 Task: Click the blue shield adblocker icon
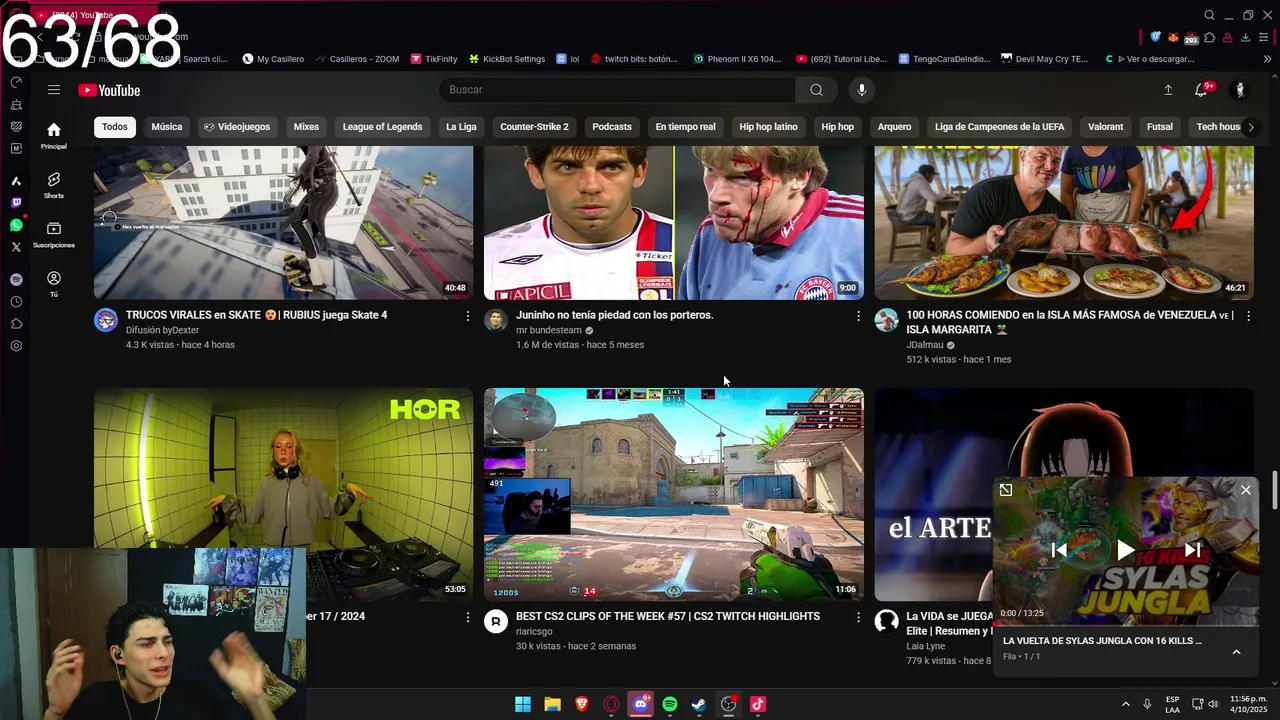[x=1156, y=37]
